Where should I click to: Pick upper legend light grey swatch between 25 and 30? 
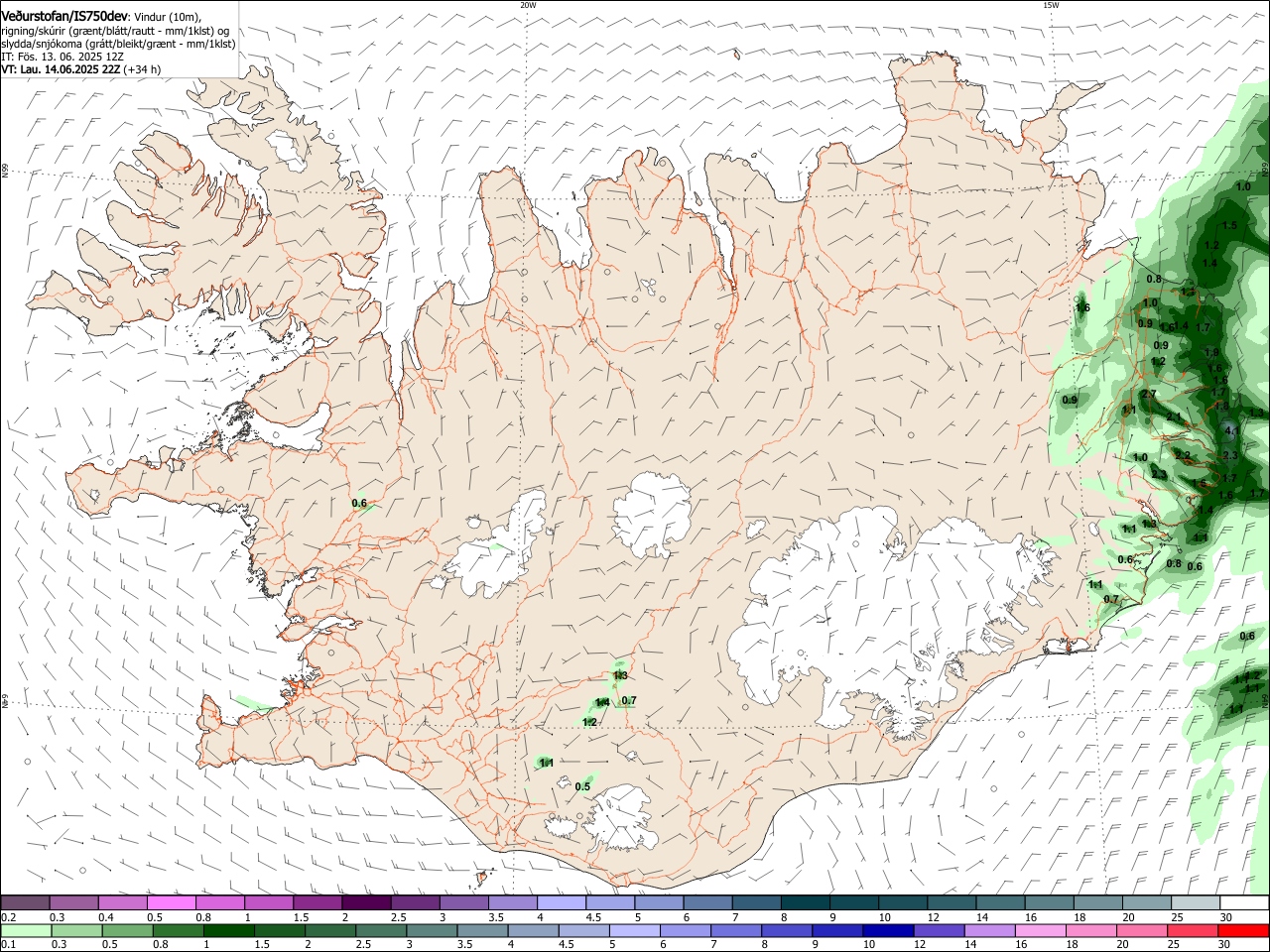point(1196,902)
